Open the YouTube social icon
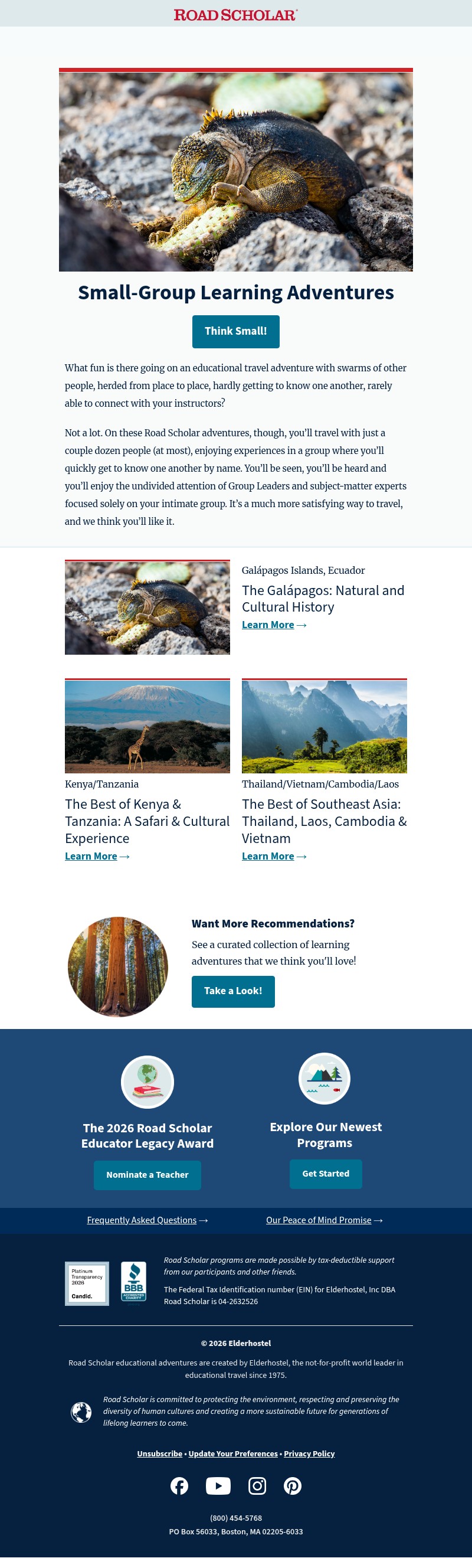This screenshot has height=1568, width=472. [x=218, y=1485]
